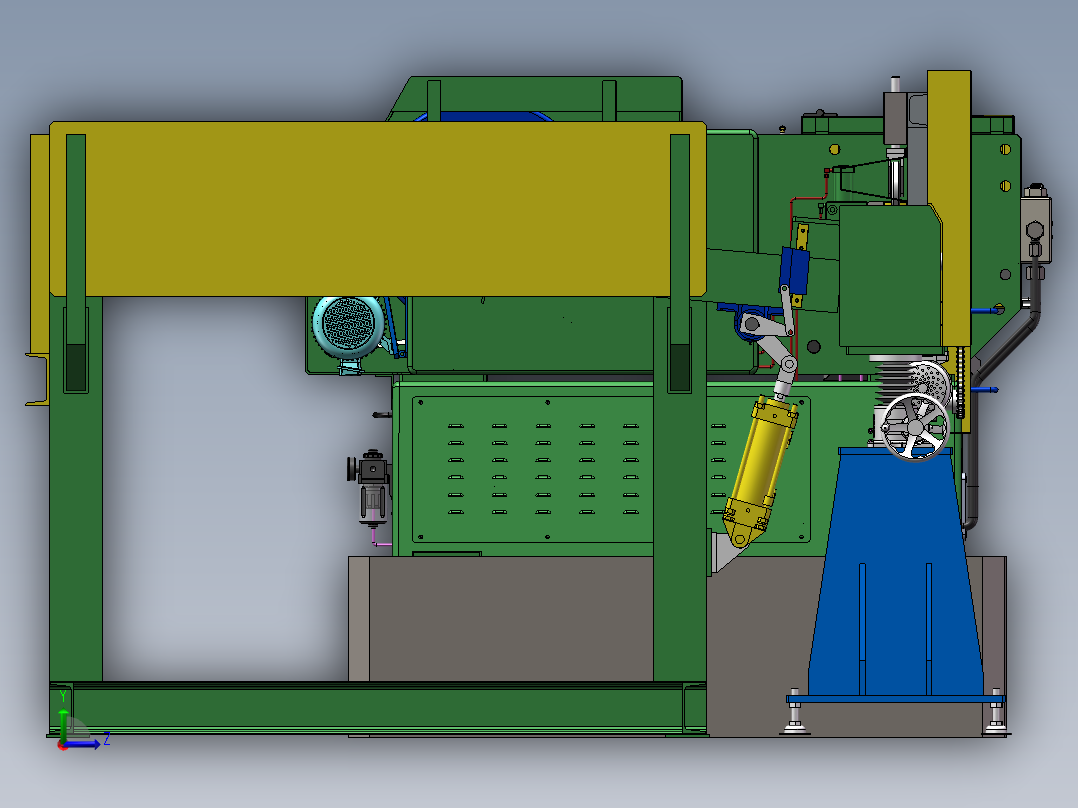Screen dimensions: 1078x808
Task: Click the Z axis of the coordinate triad
Action: pyautogui.click(x=85, y=743)
